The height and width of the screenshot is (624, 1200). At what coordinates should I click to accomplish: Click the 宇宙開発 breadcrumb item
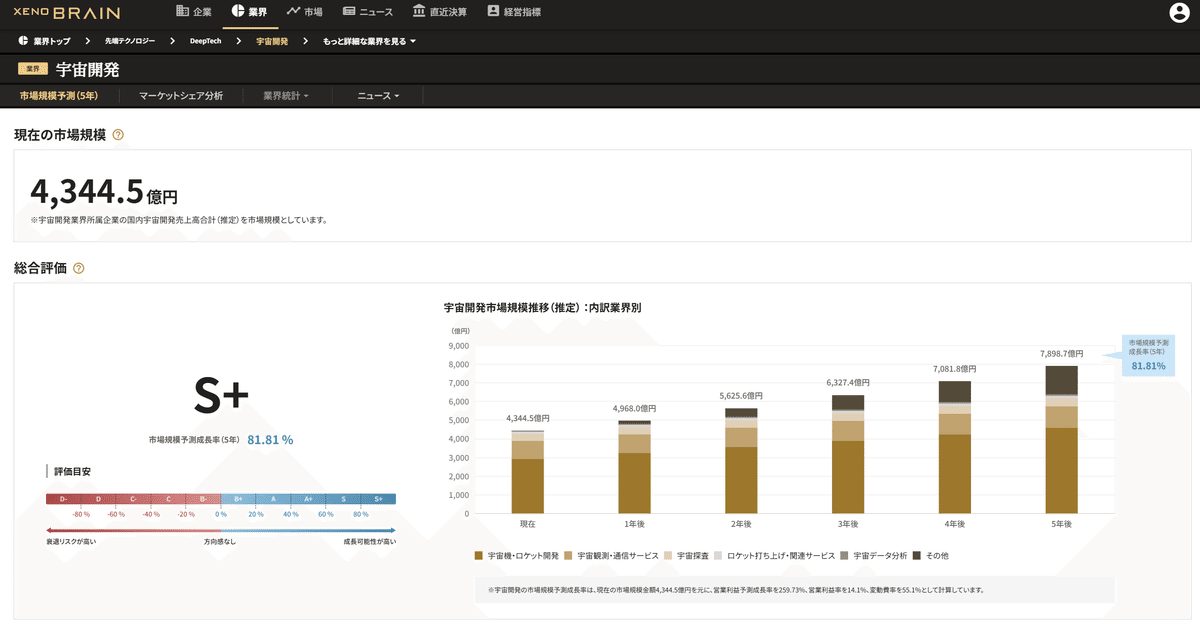pyautogui.click(x=271, y=41)
